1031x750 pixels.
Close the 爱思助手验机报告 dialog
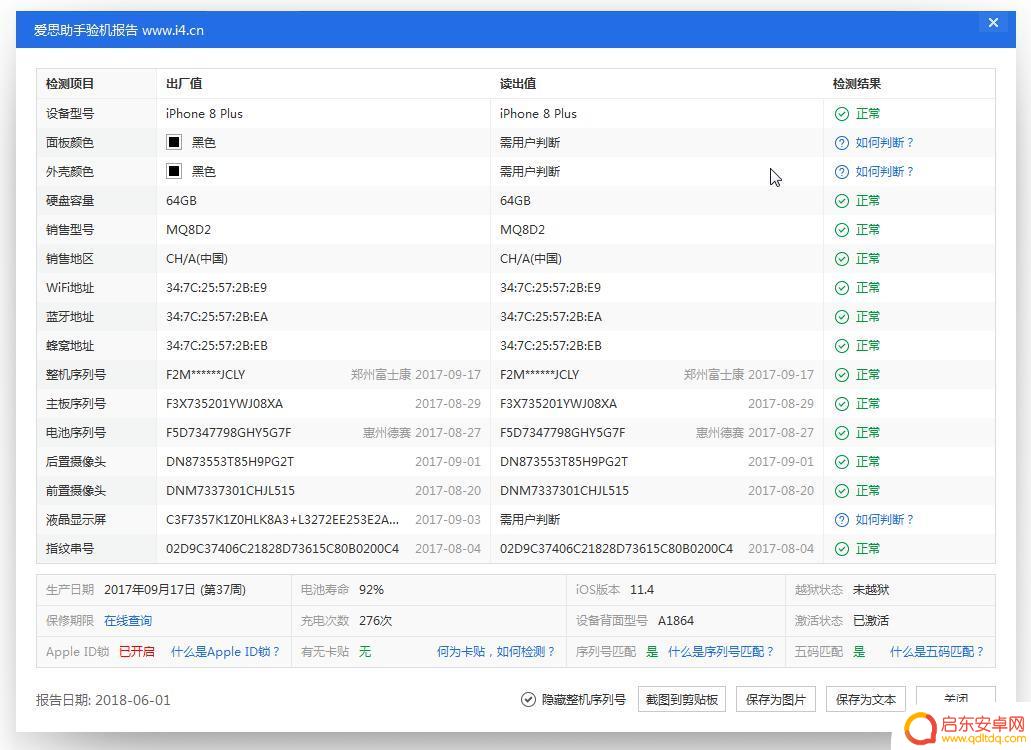(993, 23)
